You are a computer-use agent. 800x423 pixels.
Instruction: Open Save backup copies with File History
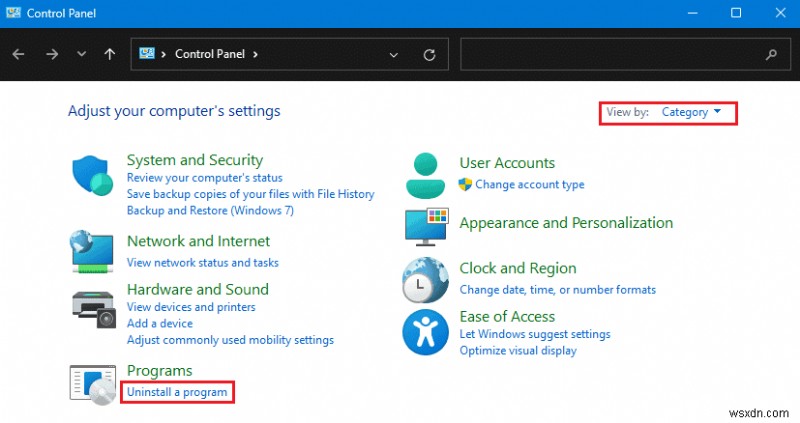[x=251, y=194]
